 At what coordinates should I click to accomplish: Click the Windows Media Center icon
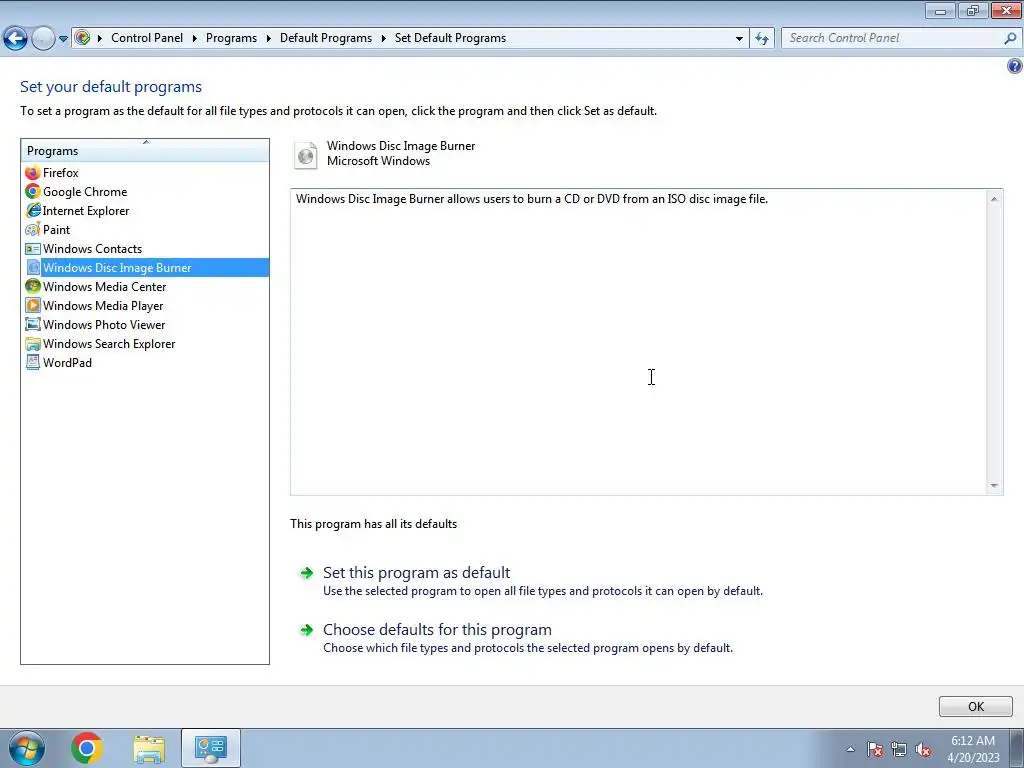coord(33,287)
